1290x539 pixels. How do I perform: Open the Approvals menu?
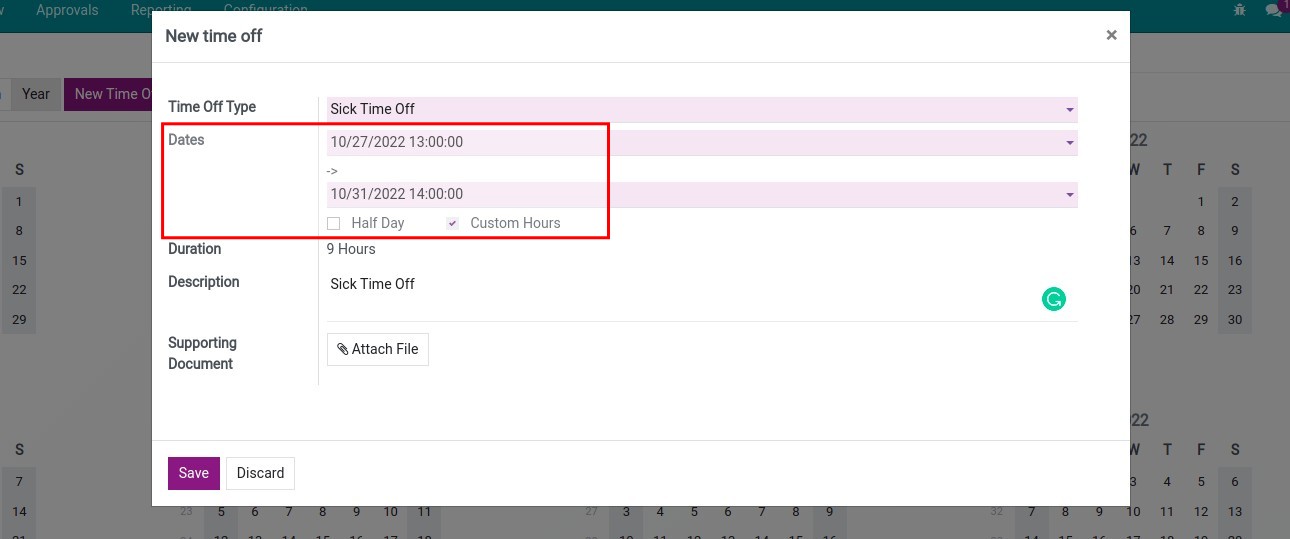67,10
